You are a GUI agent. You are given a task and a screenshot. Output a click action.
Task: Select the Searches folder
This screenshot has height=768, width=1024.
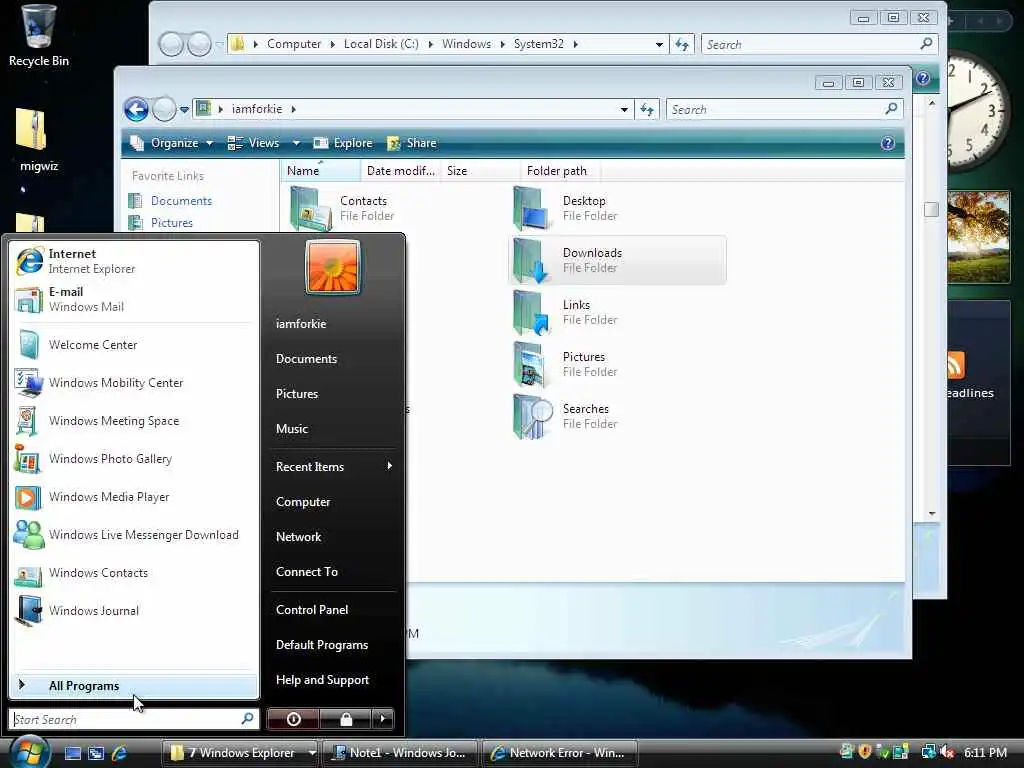[x=617, y=416]
